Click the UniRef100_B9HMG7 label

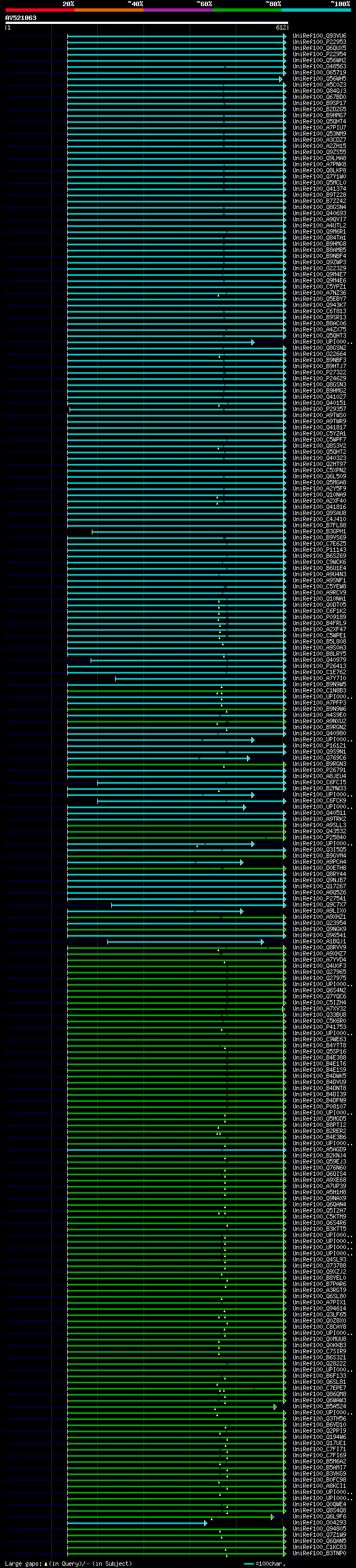[319, 115]
